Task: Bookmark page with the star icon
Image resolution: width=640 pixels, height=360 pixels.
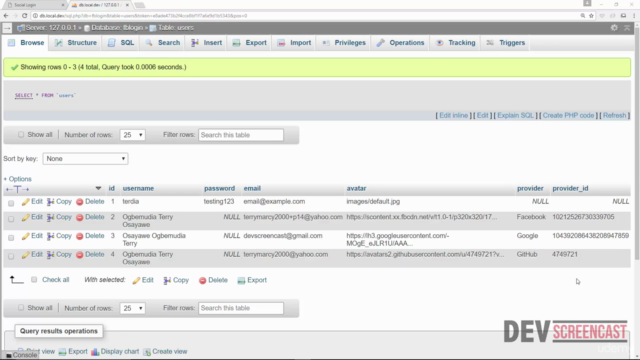Action: pyautogui.click(x=591, y=16)
